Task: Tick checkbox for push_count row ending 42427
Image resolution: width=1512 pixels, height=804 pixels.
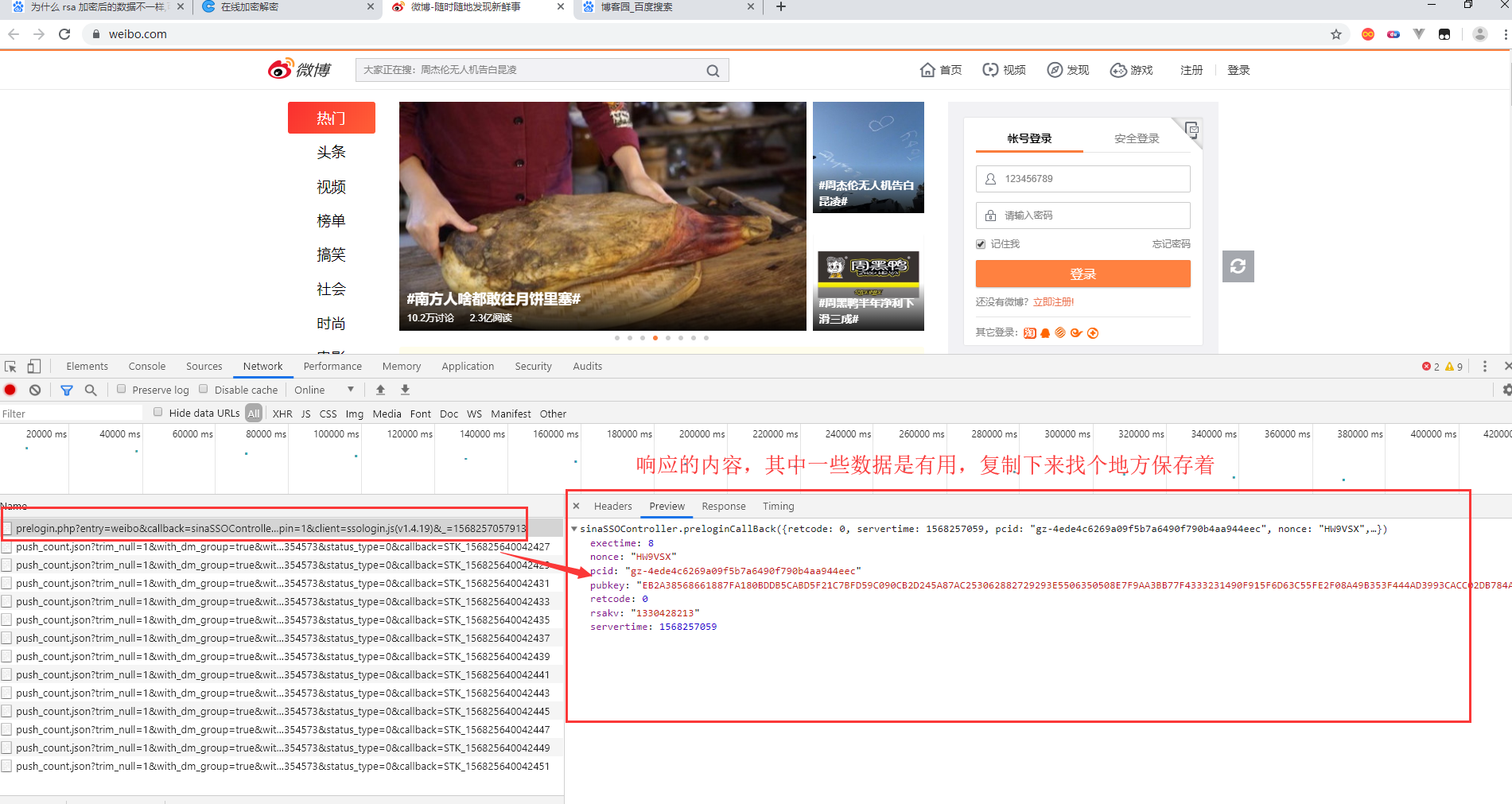Action: [7, 546]
